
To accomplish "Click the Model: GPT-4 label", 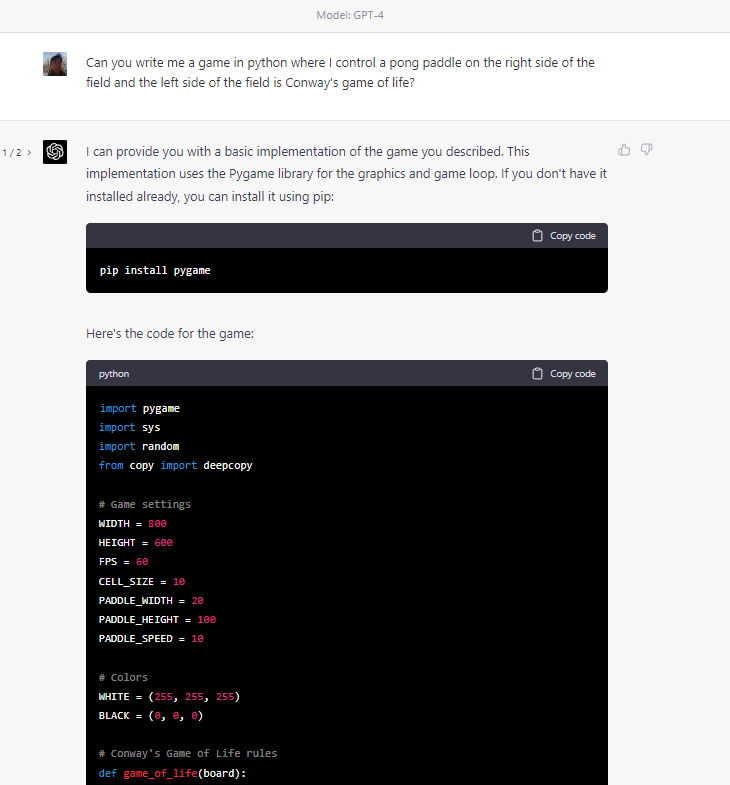I will coord(350,16).
